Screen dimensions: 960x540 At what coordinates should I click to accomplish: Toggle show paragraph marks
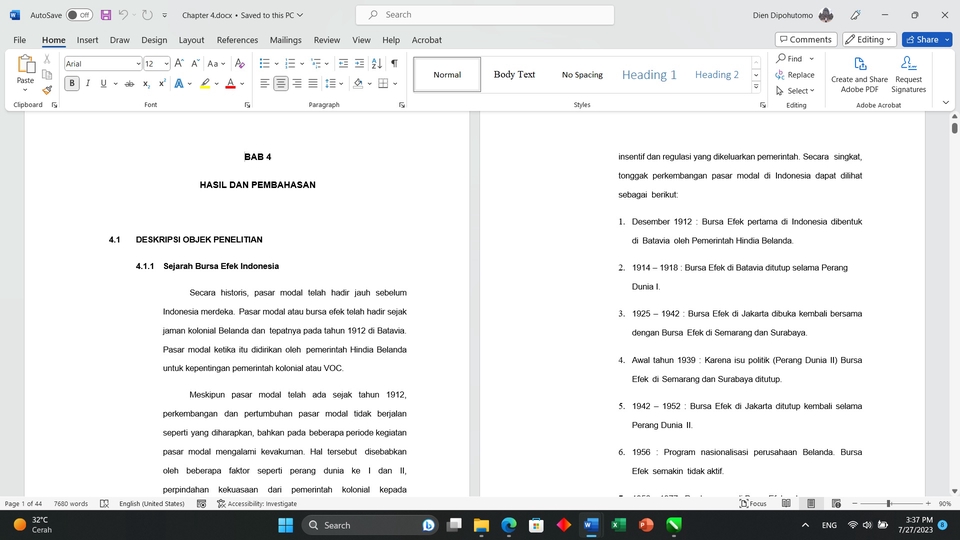pos(394,63)
